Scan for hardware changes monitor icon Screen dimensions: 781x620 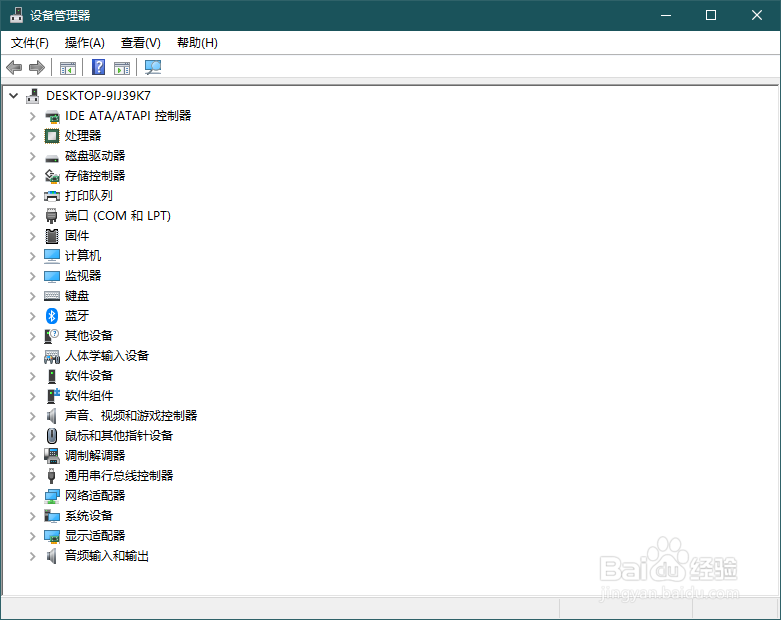click(153, 67)
